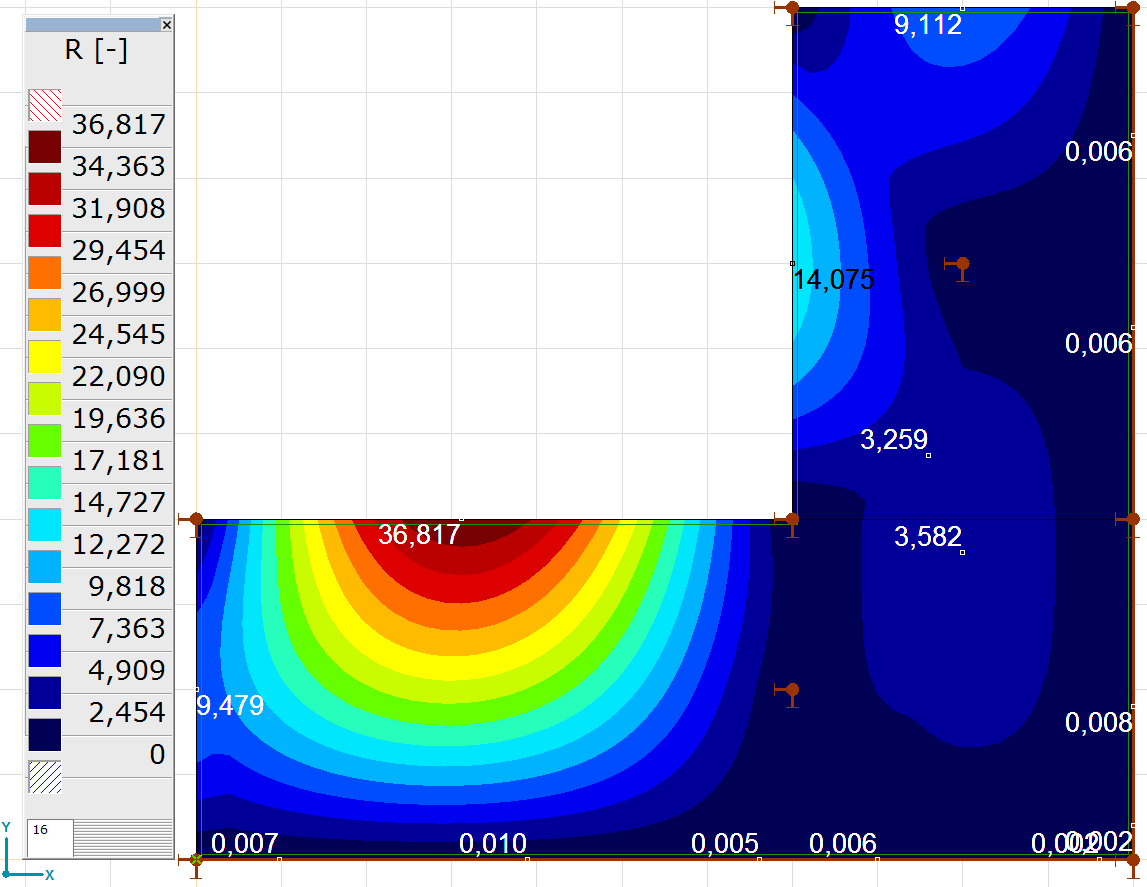Select the 14,075 value label
This screenshot has width=1147, height=887.
tap(835, 281)
